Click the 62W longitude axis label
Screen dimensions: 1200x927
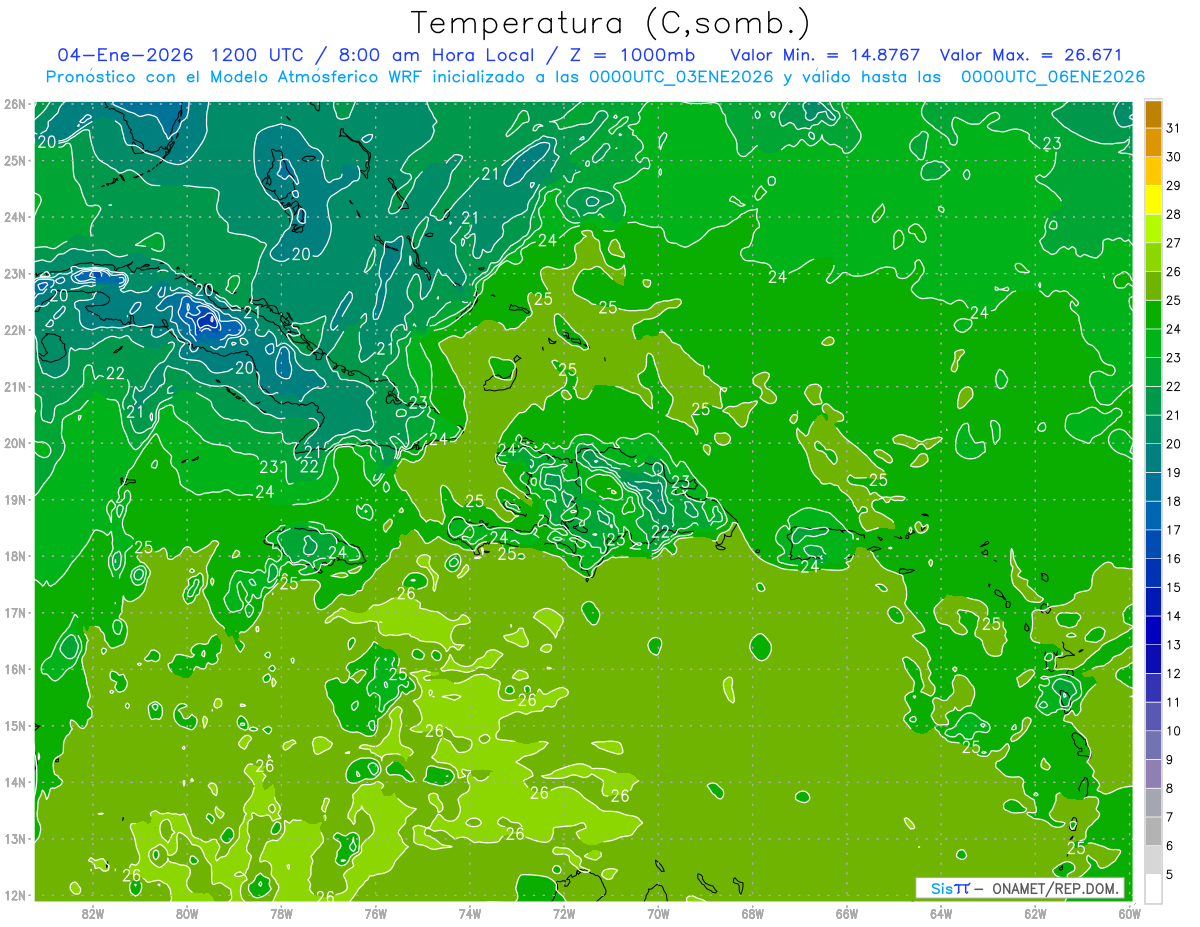click(1035, 912)
